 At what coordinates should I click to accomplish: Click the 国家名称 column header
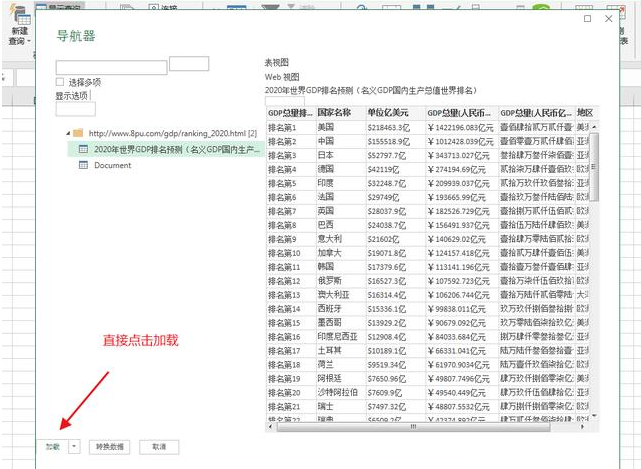[x=341, y=113]
